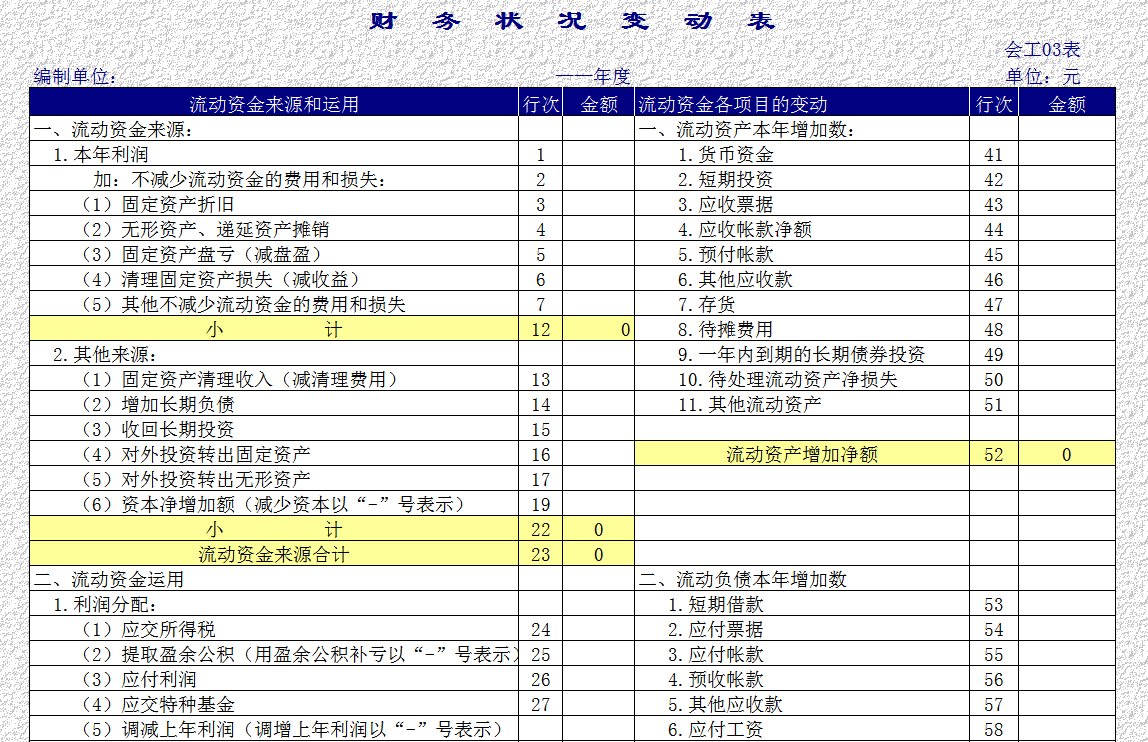Click the 一一年度 period text
Image resolution: width=1148 pixels, height=742 pixels.
click(x=593, y=76)
